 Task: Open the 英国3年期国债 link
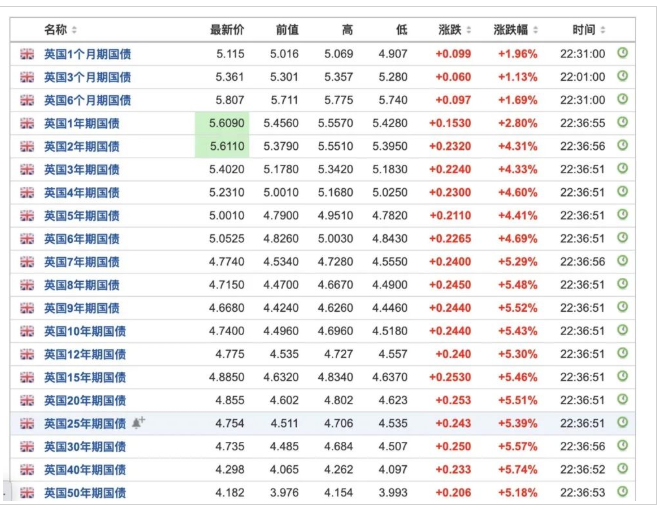(x=82, y=170)
